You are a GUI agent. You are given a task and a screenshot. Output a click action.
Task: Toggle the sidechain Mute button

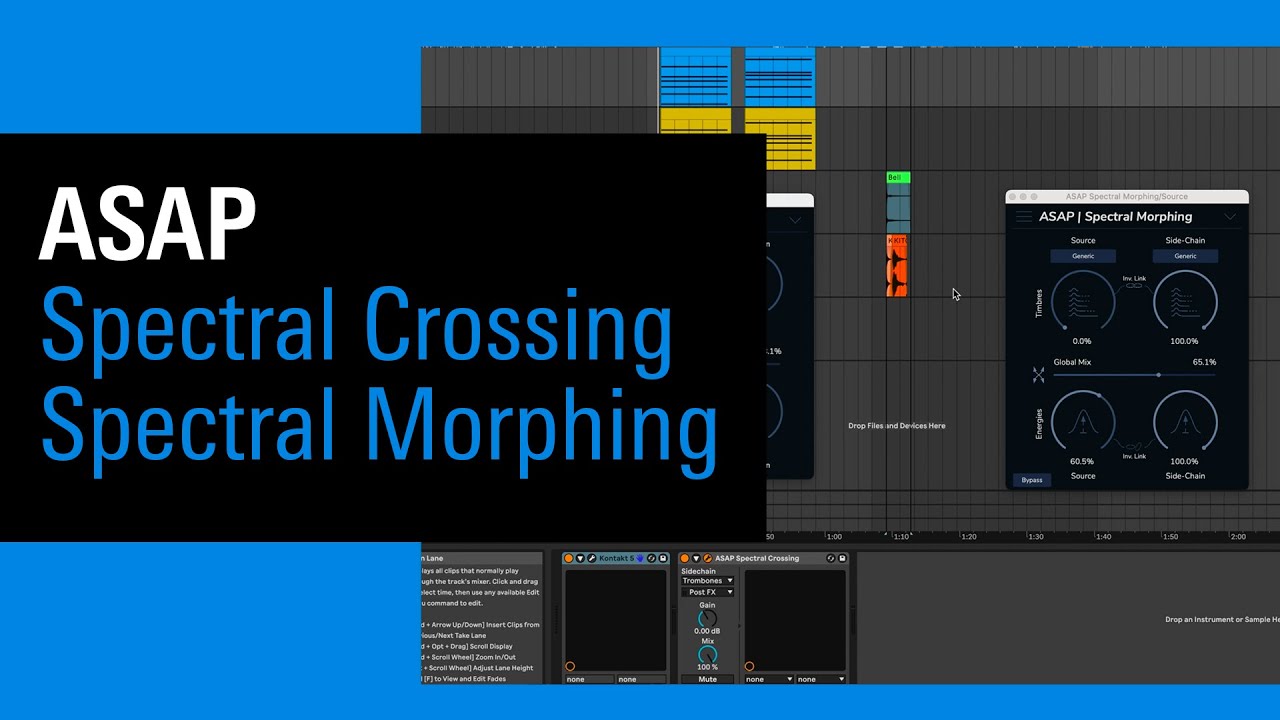coord(707,679)
